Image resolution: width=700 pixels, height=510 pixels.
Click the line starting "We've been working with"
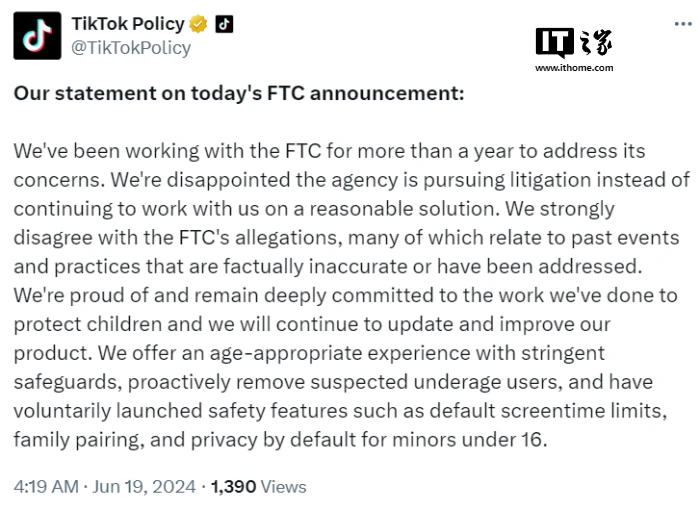[x=329, y=152]
